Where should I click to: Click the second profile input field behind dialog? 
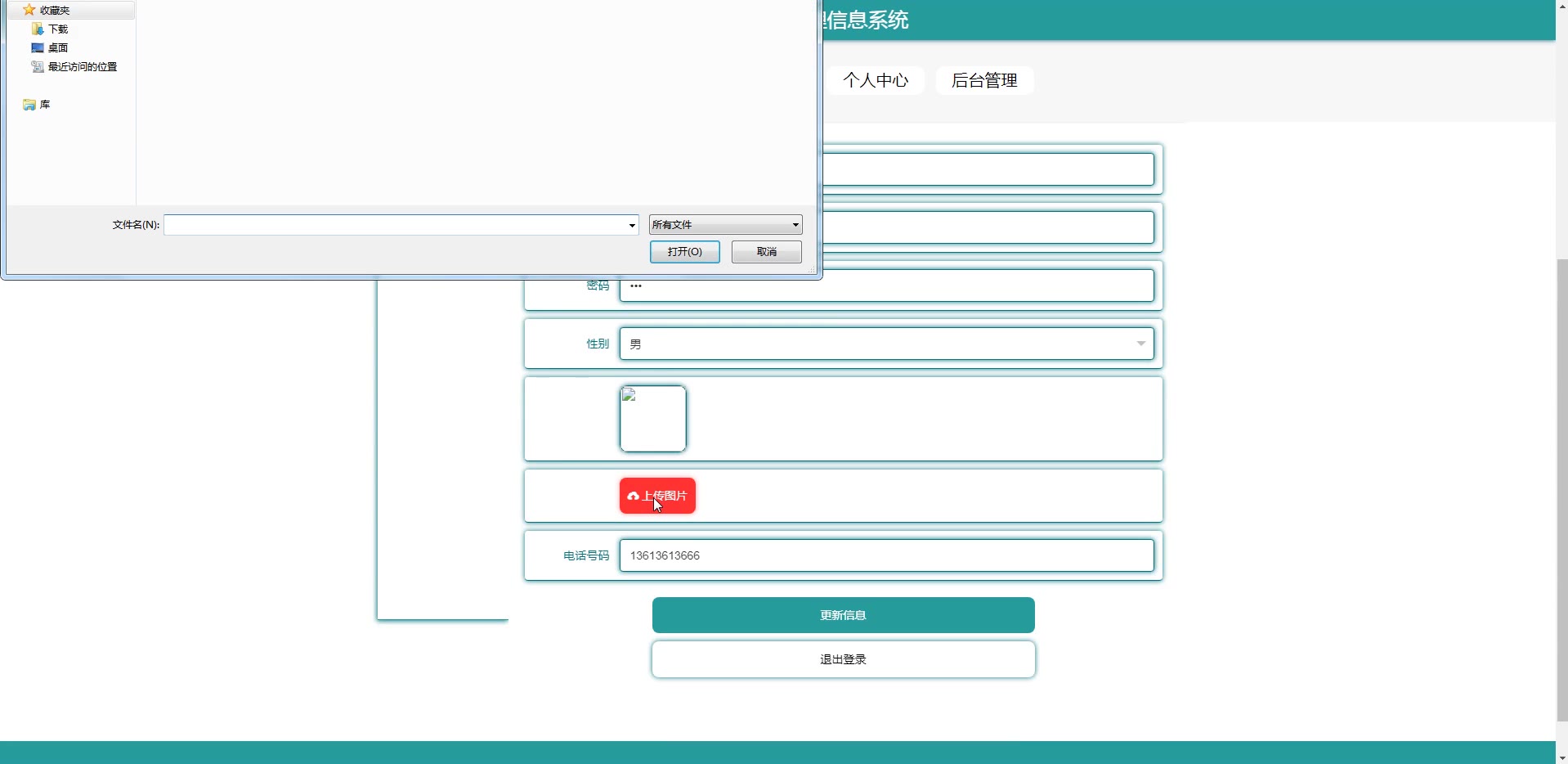pos(988,227)
